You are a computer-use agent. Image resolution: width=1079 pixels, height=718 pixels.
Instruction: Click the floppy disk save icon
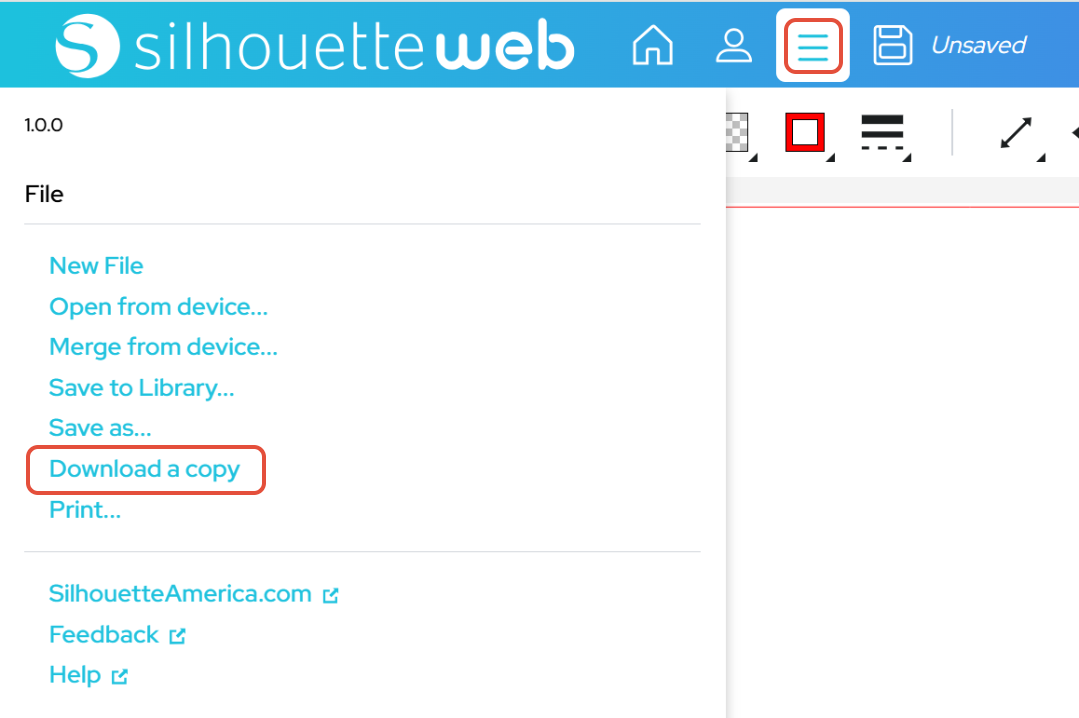(893, 45)
